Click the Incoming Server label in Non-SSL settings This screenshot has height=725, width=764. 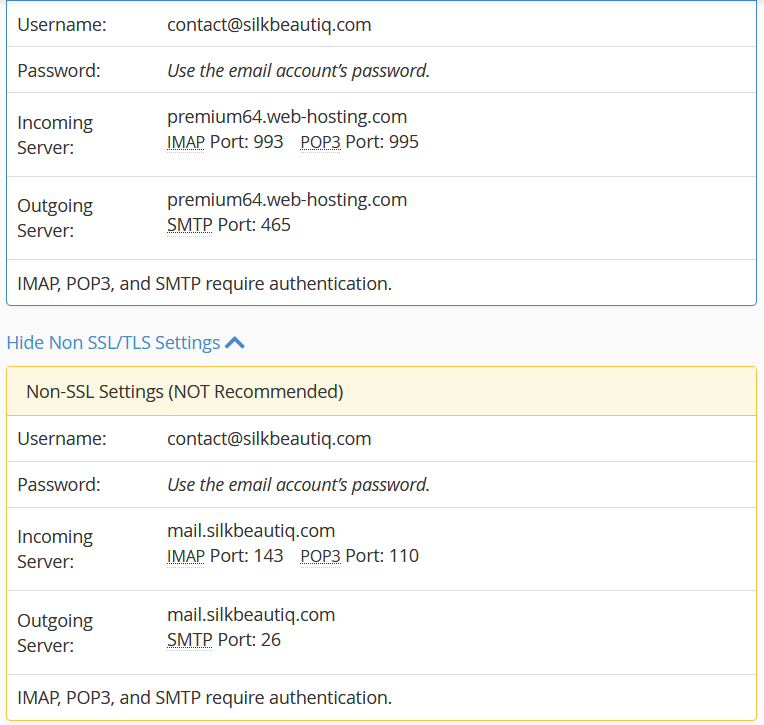click(55, 549)
